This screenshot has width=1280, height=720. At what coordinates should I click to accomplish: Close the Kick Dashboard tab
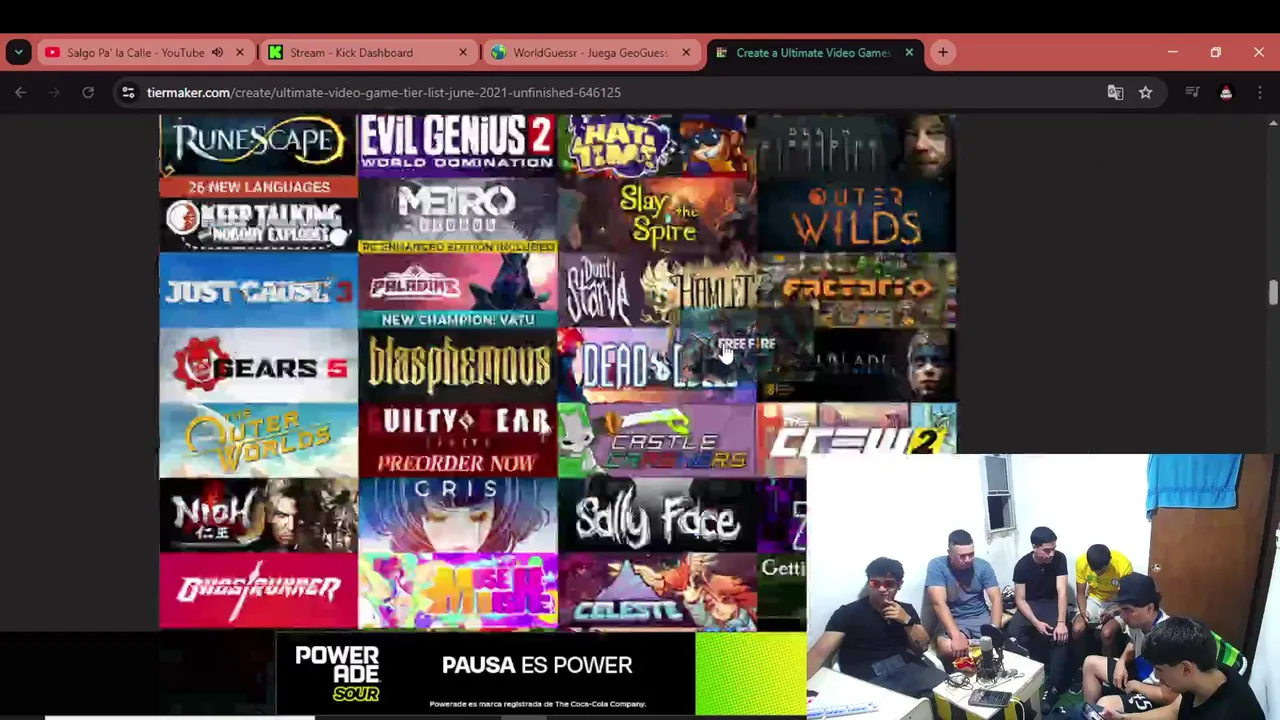tap(463, 52)
